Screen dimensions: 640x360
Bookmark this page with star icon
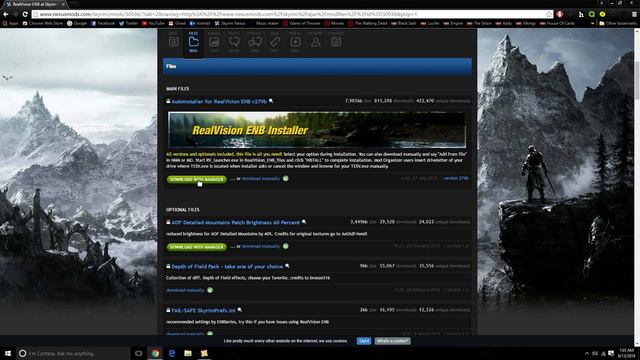549,14
